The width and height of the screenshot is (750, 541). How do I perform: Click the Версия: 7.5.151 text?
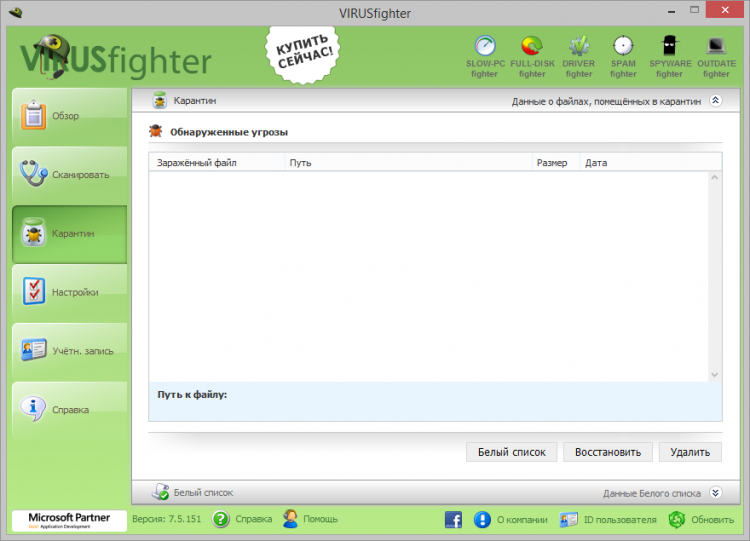166,519
